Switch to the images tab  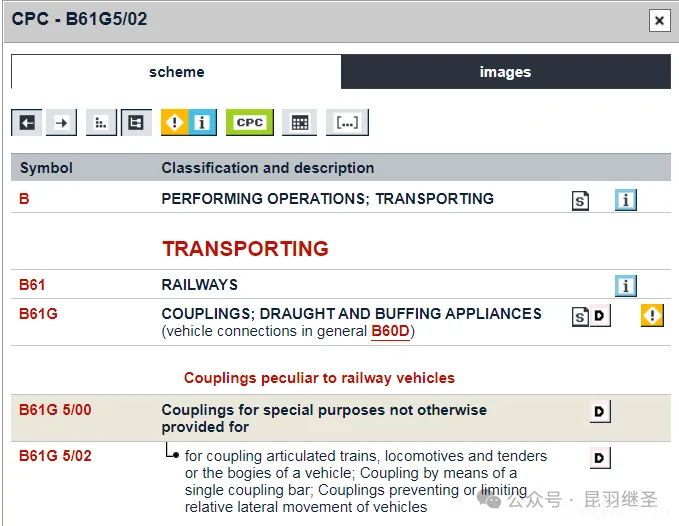(505, 72)
